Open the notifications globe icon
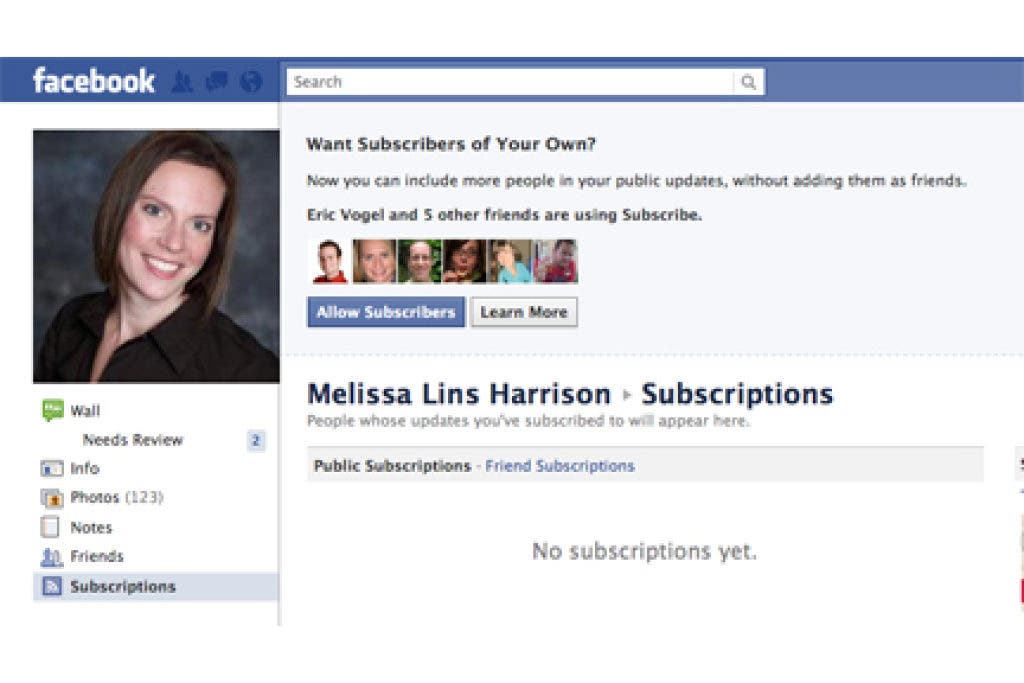 (251, 82)
